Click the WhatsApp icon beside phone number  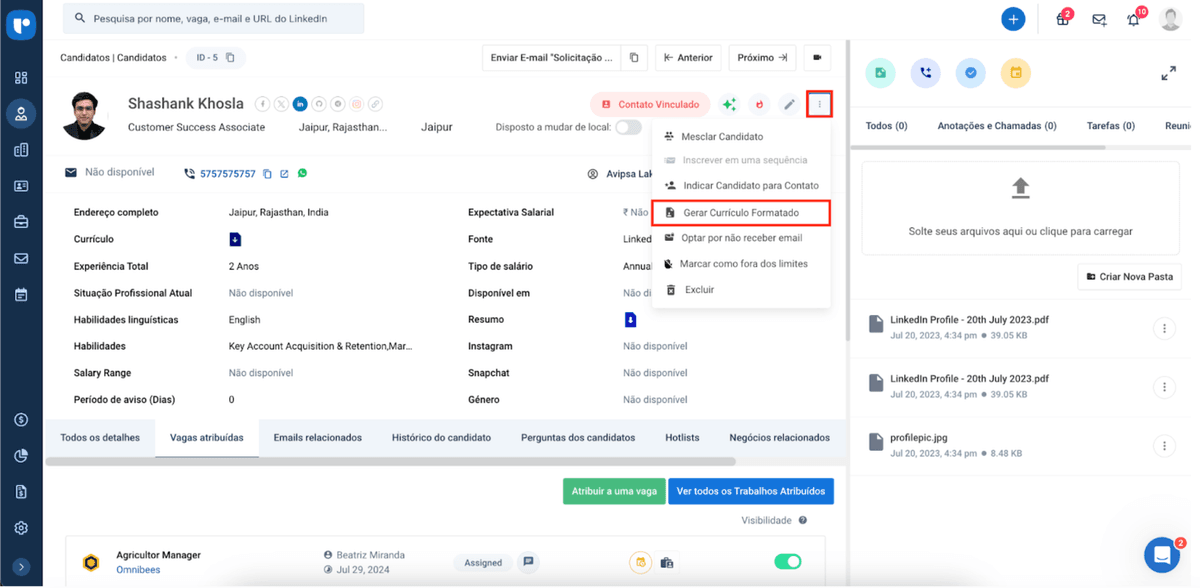tap(302, 173)
